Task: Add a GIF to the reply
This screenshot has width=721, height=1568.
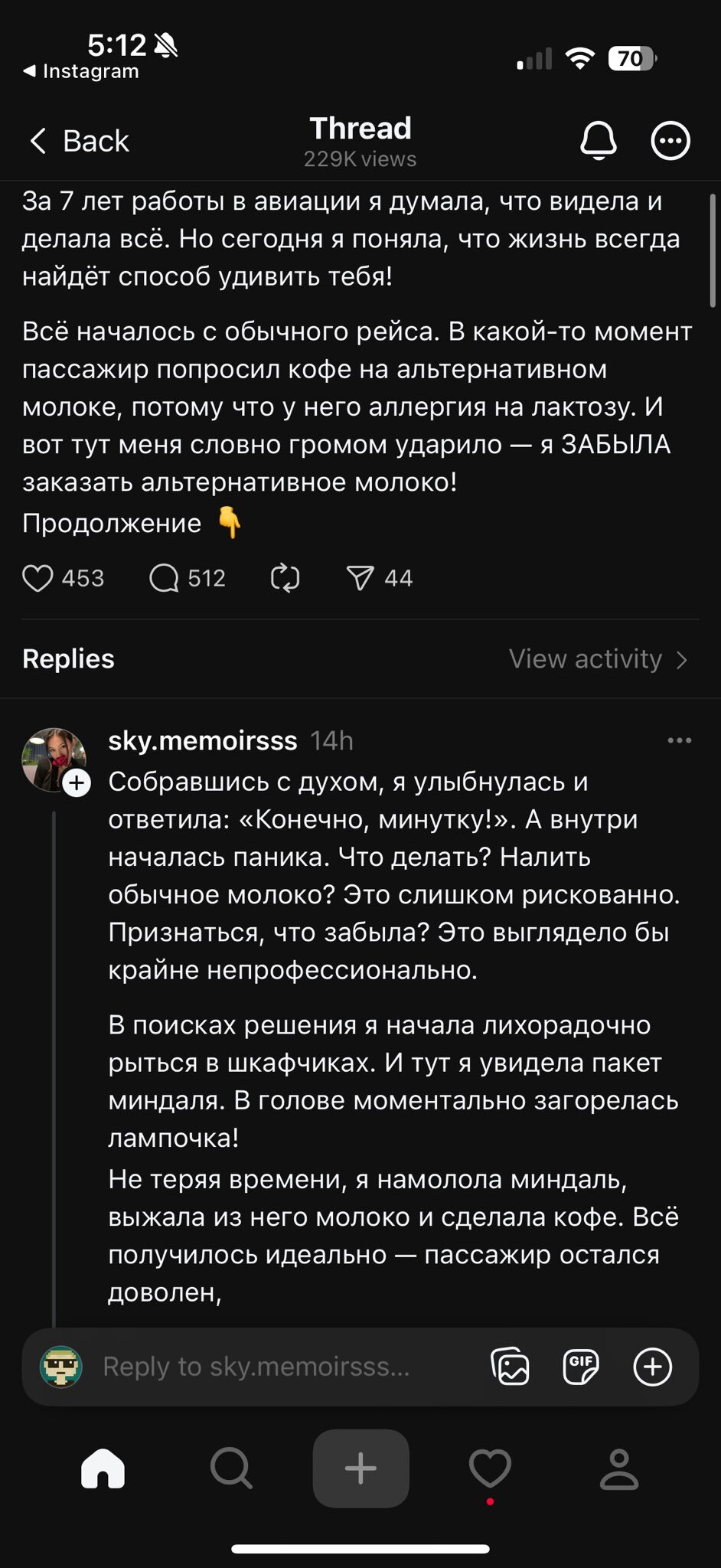Action: [x=581, y=1367]
